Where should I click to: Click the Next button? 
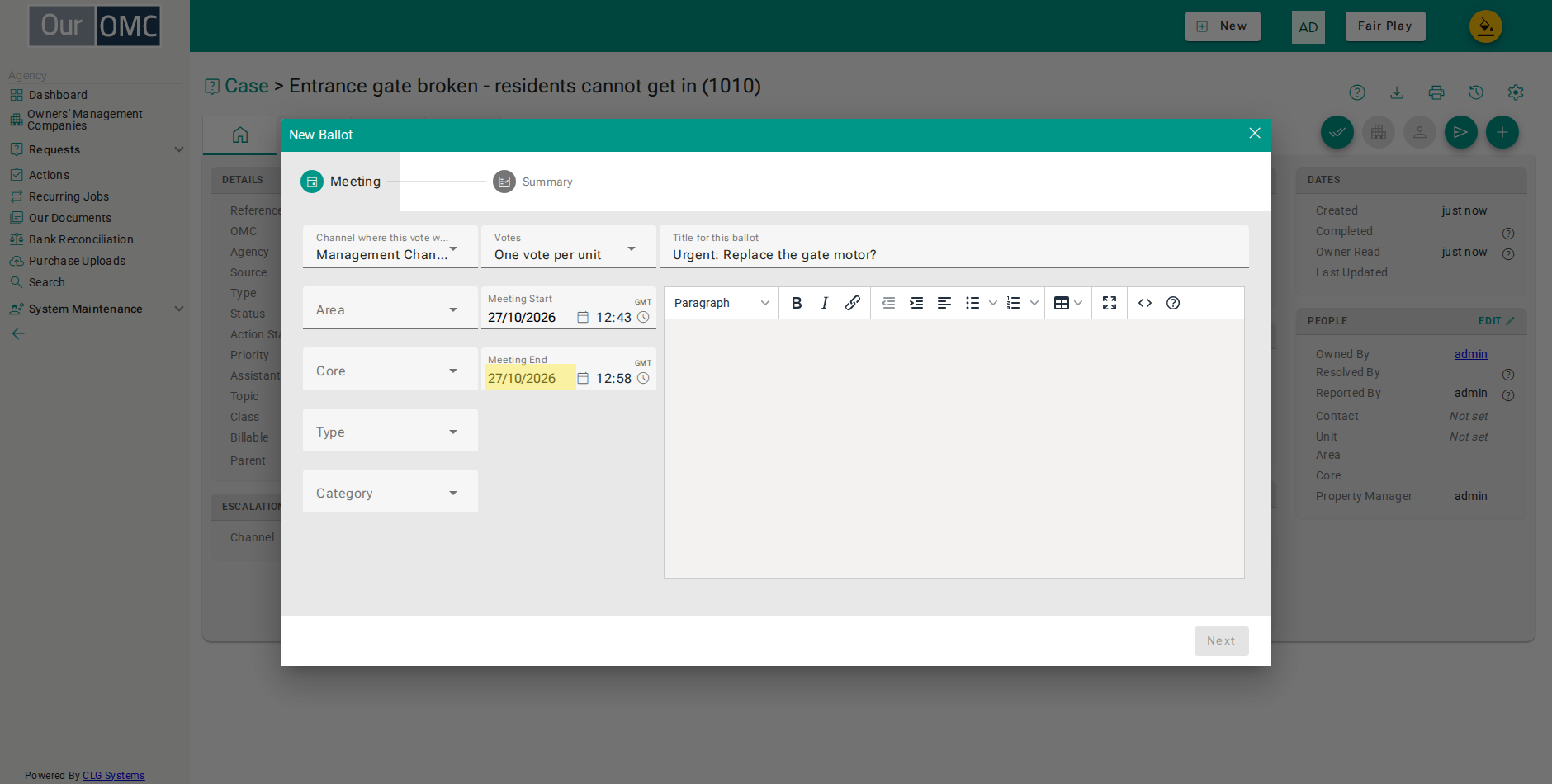(1221, 641)
